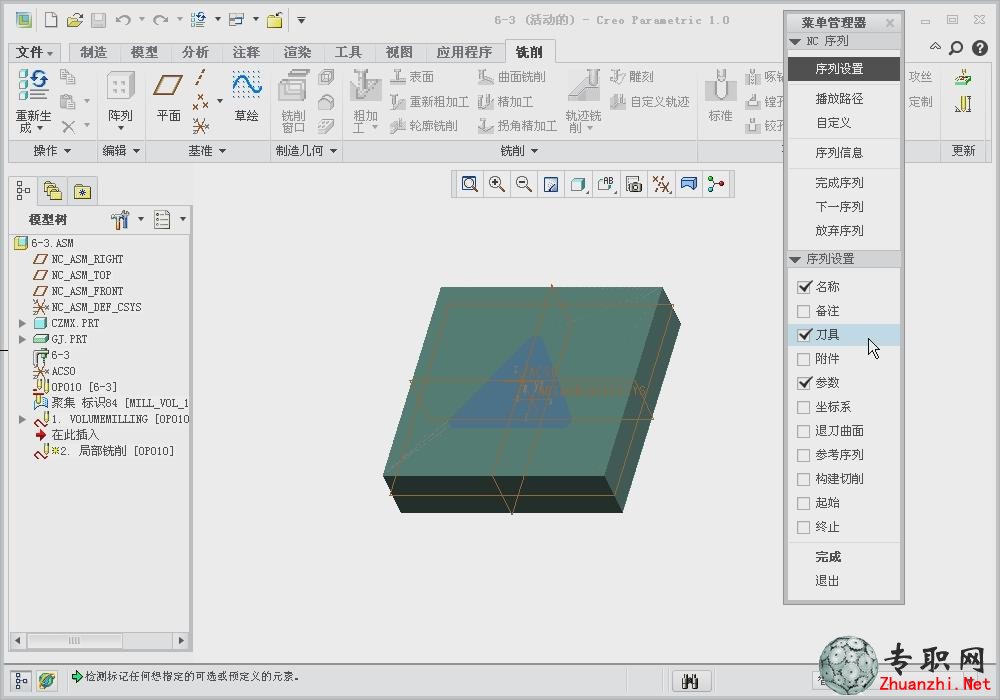The height and width of the screenshot is (700, 1000).
Task: Check the 起始 (Start) checkbox
Action: pos(804,503)
